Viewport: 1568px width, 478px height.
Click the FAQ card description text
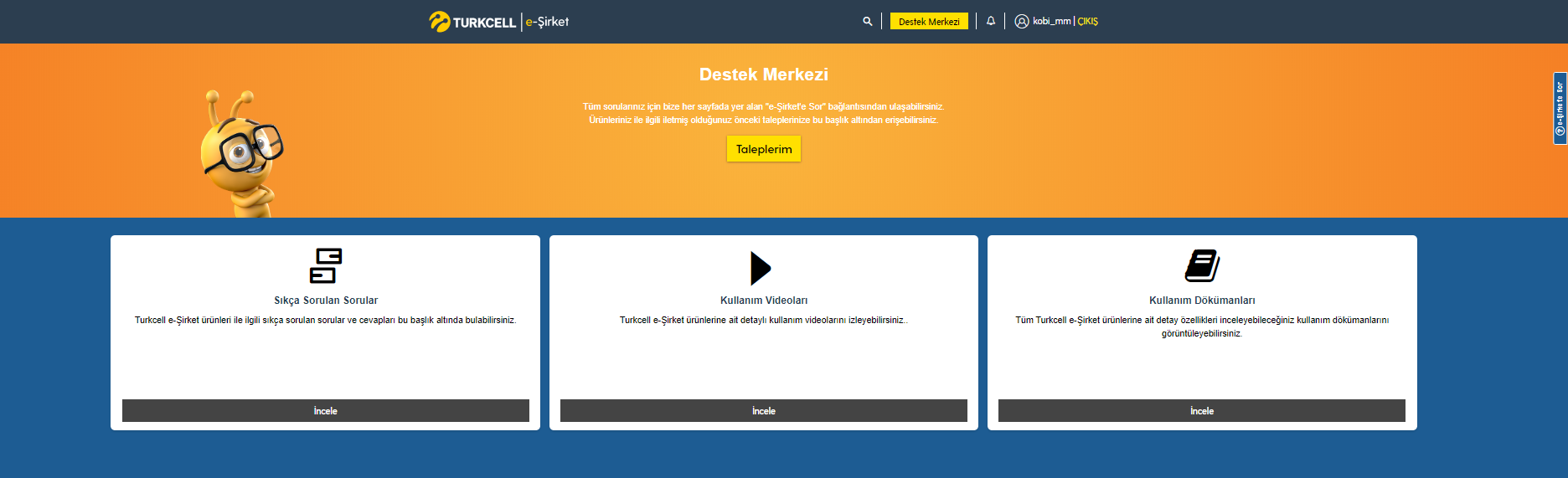click(326, 321)
